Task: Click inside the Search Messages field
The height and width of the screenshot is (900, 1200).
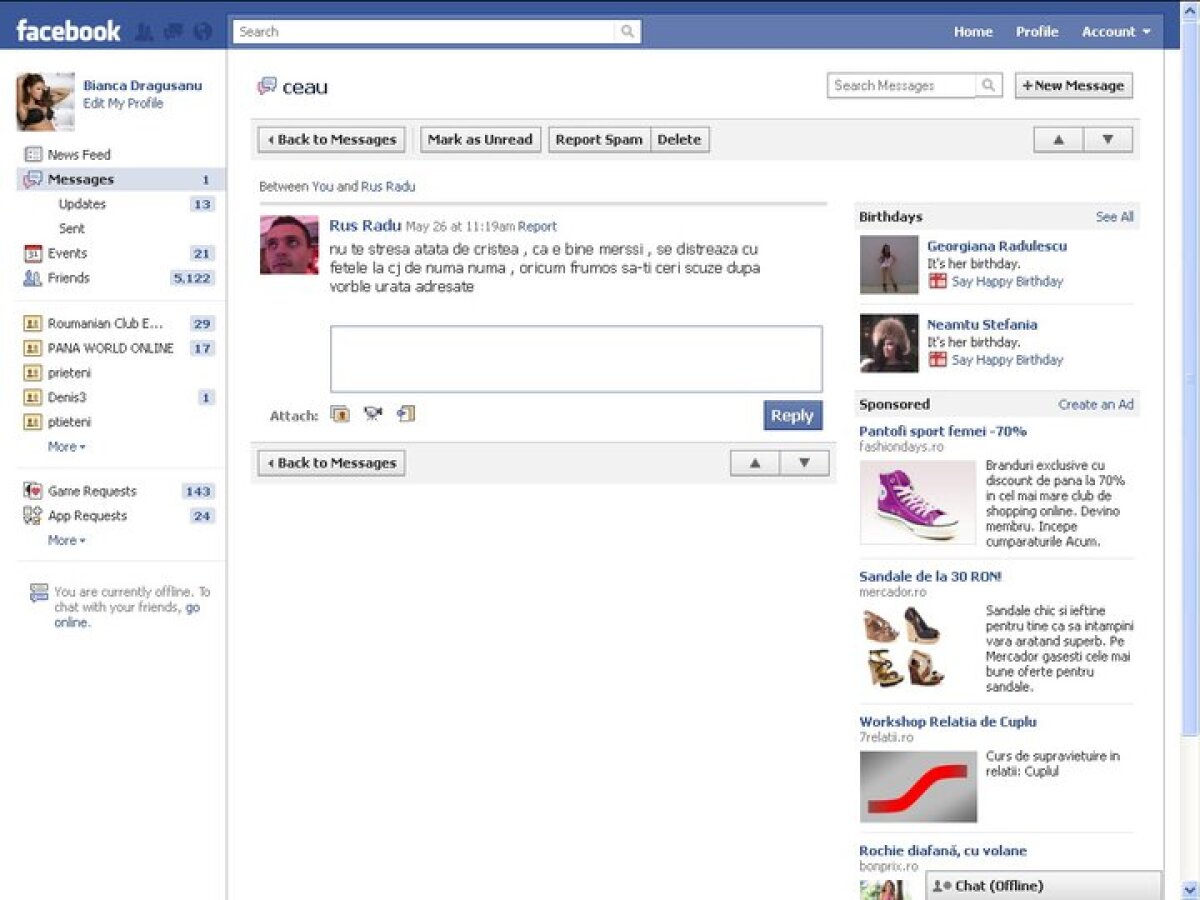Action: coord(900,85)
